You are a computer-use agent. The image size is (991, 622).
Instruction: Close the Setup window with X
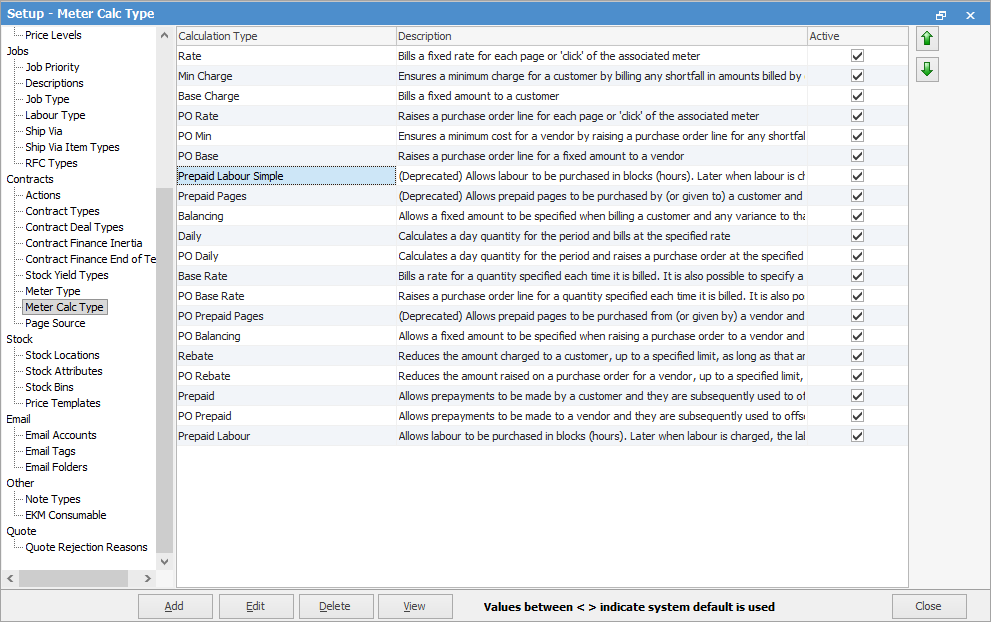(970, 15)
